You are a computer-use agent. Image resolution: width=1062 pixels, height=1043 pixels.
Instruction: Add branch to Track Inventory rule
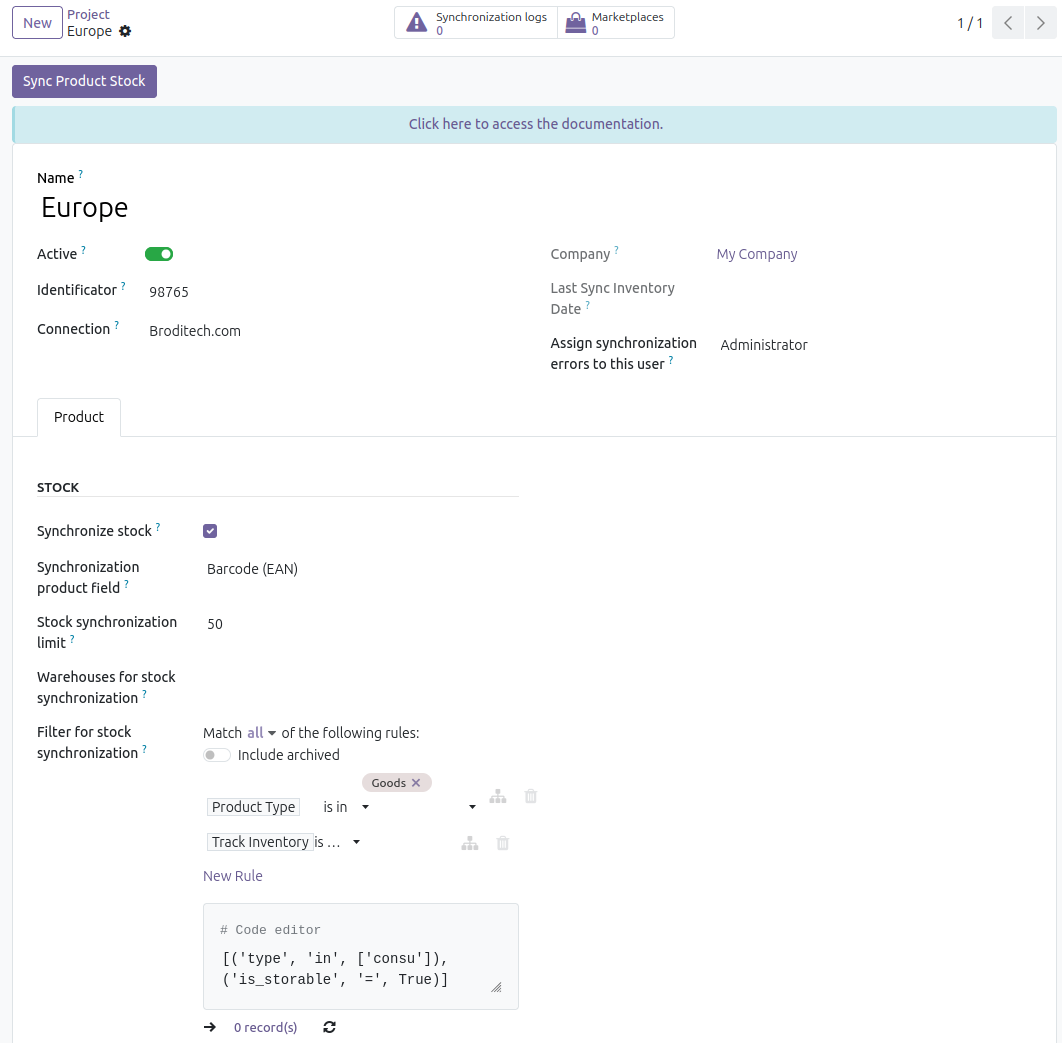(470, 843)
